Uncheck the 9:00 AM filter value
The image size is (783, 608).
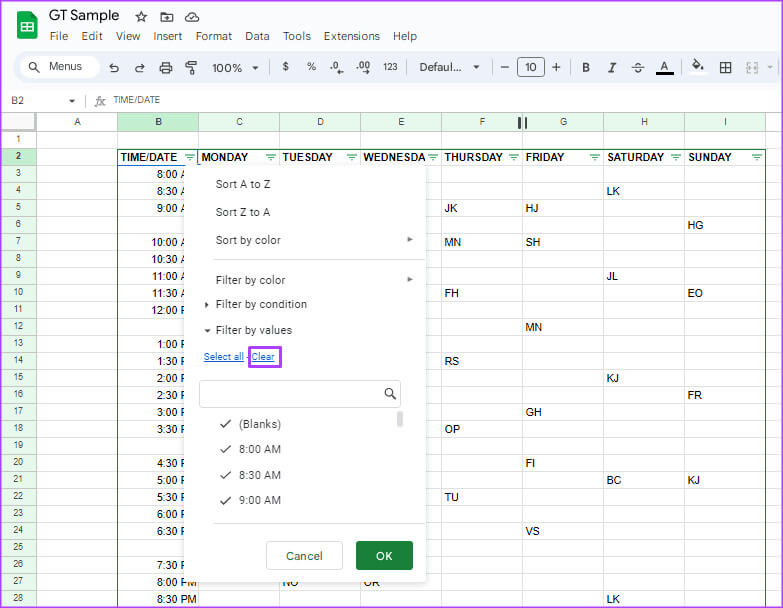coord(226,500)
